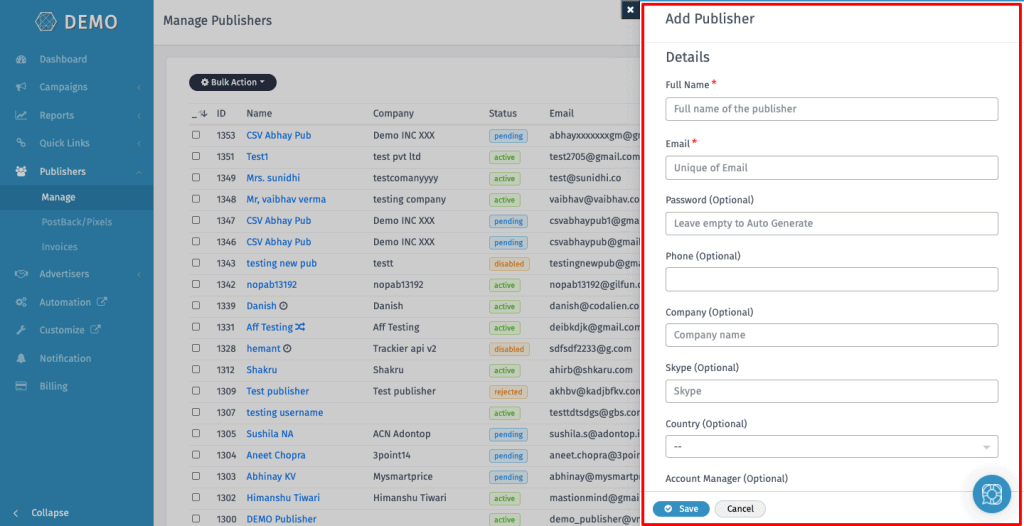Viewport: 1024px width, 526px height.
Task: Open PostBack/Pixels submenu item
Action: pos(77,222)
